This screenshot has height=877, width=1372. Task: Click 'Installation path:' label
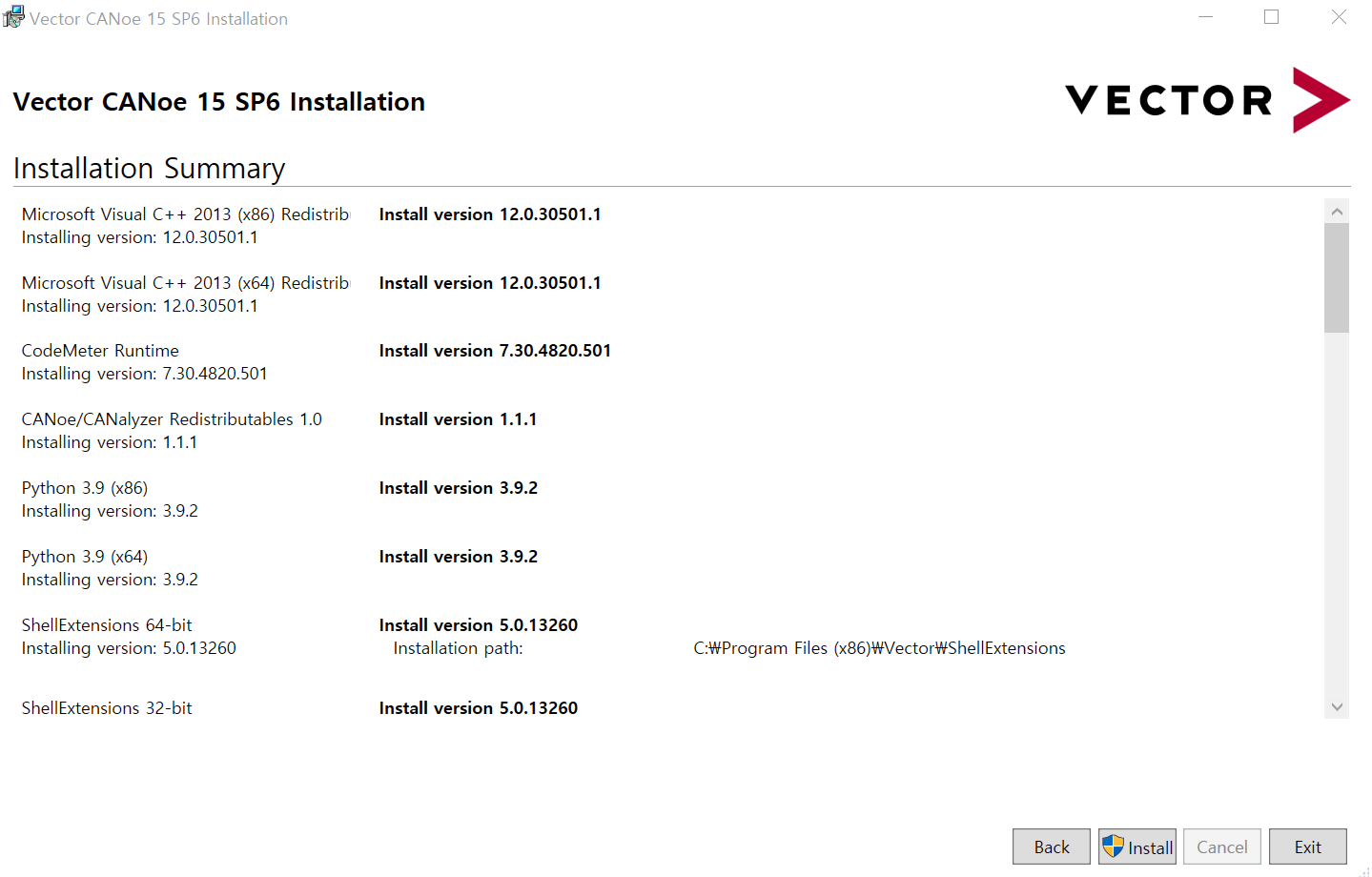tap(458, 648)
